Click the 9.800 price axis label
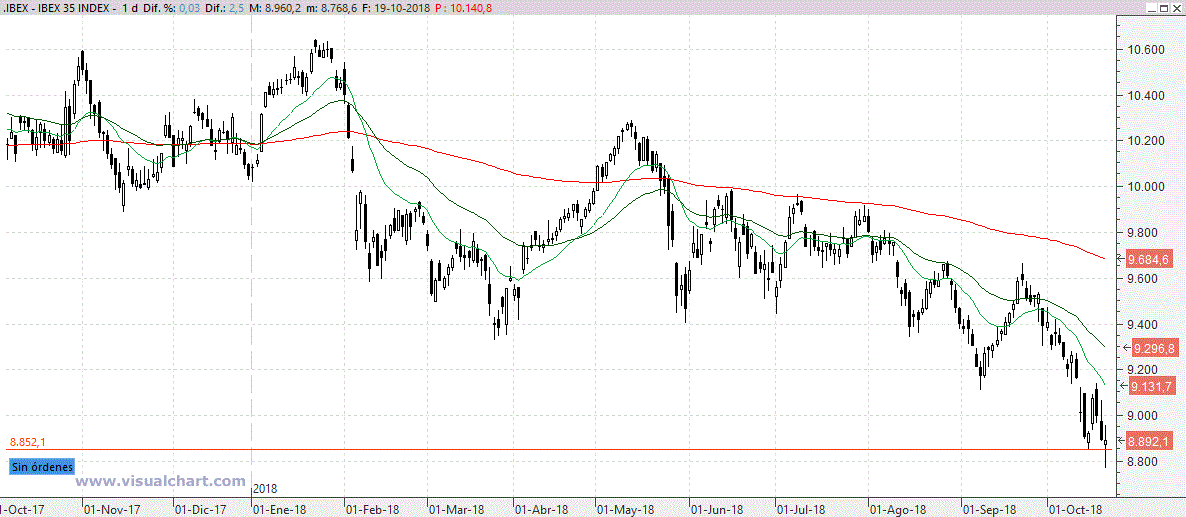Screen dimensions: 1186x517 pos(1144,233)
